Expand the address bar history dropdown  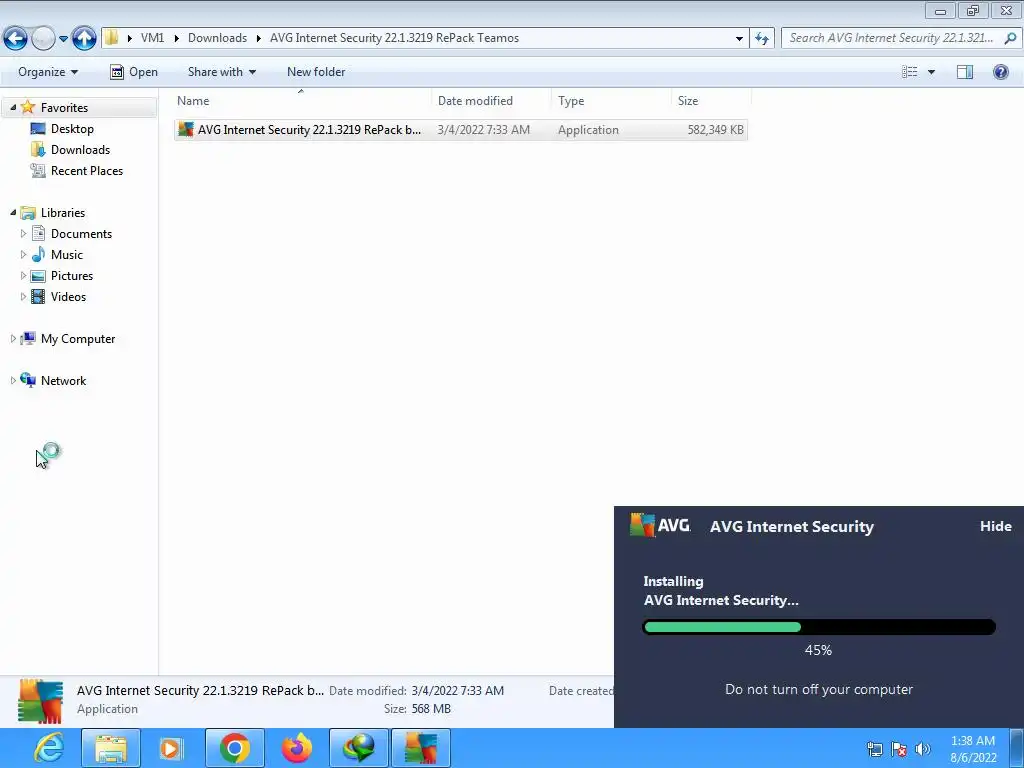739,39
